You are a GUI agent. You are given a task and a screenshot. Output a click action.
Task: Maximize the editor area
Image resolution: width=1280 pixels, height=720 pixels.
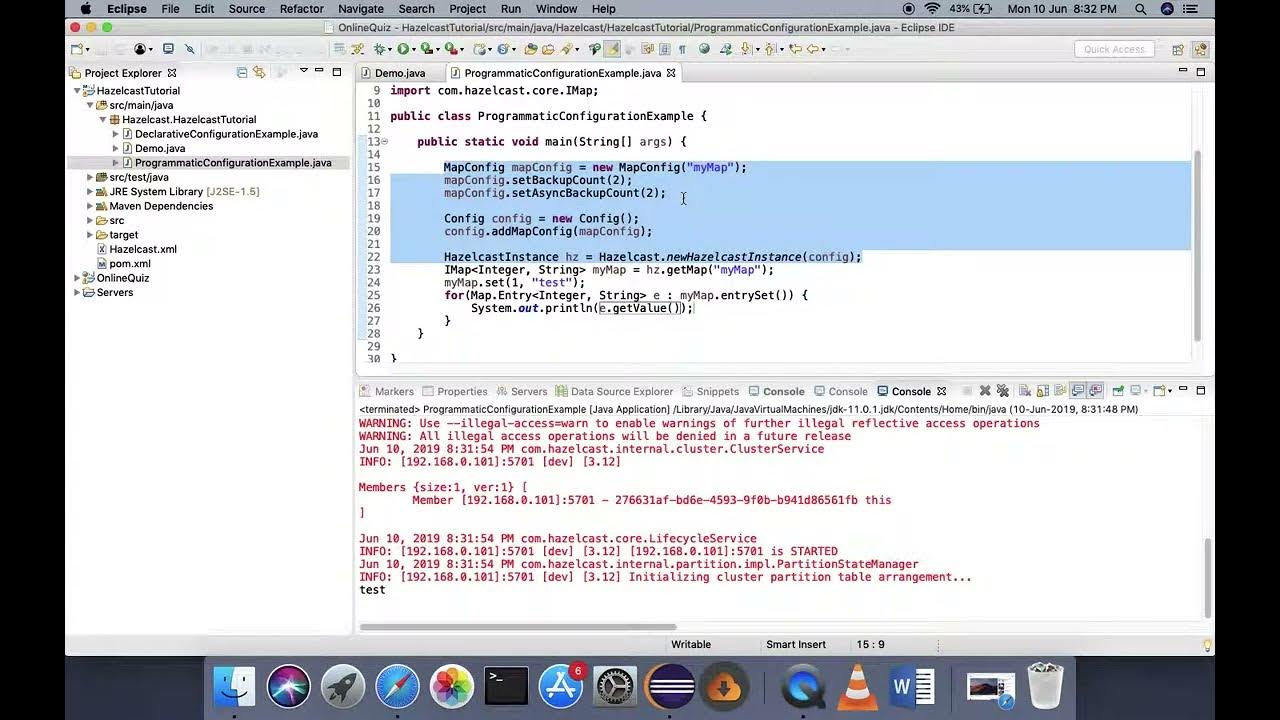point(1201,72)
